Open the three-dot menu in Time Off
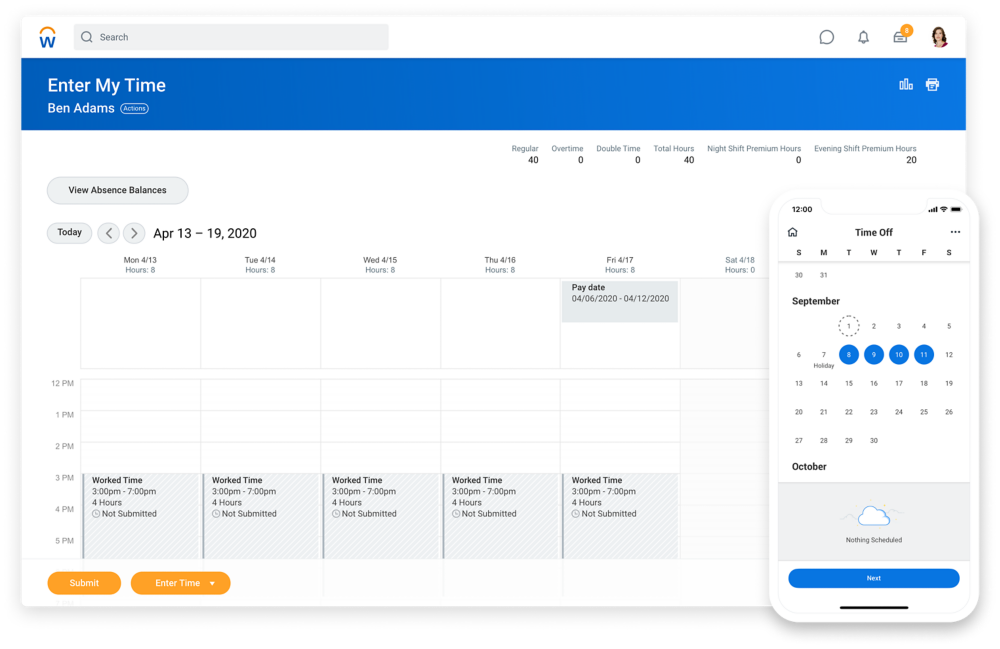Viewport: 1000px width, 649px height. (x=955, y=232)
